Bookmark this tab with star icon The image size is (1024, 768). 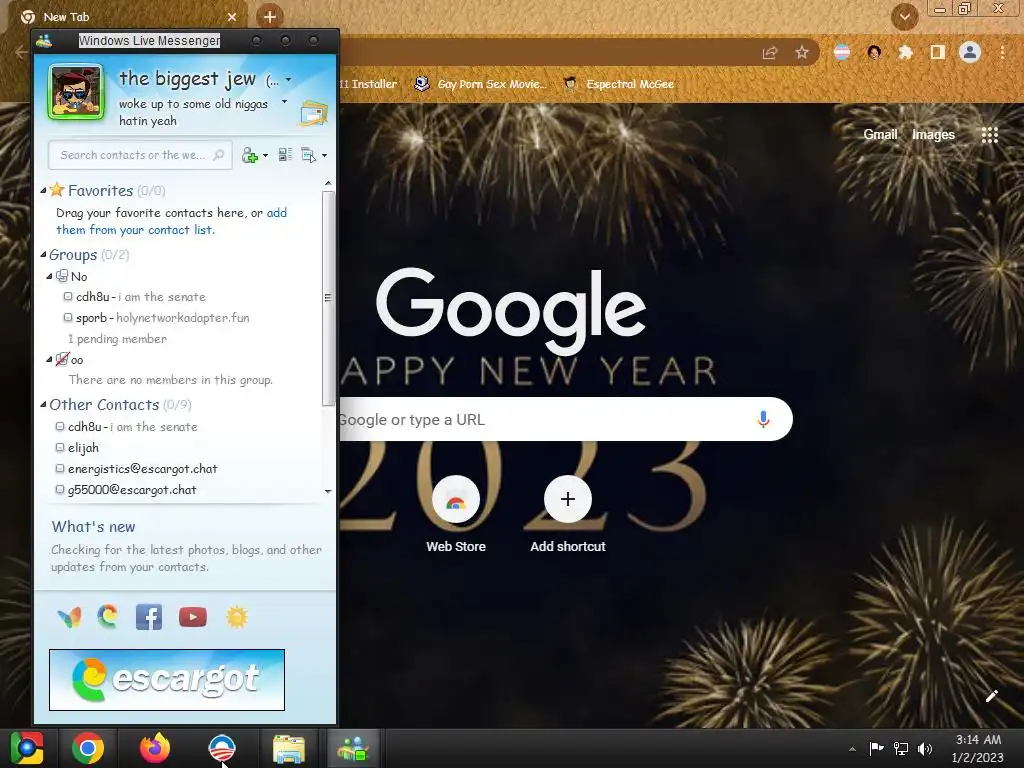click(802, 52)
